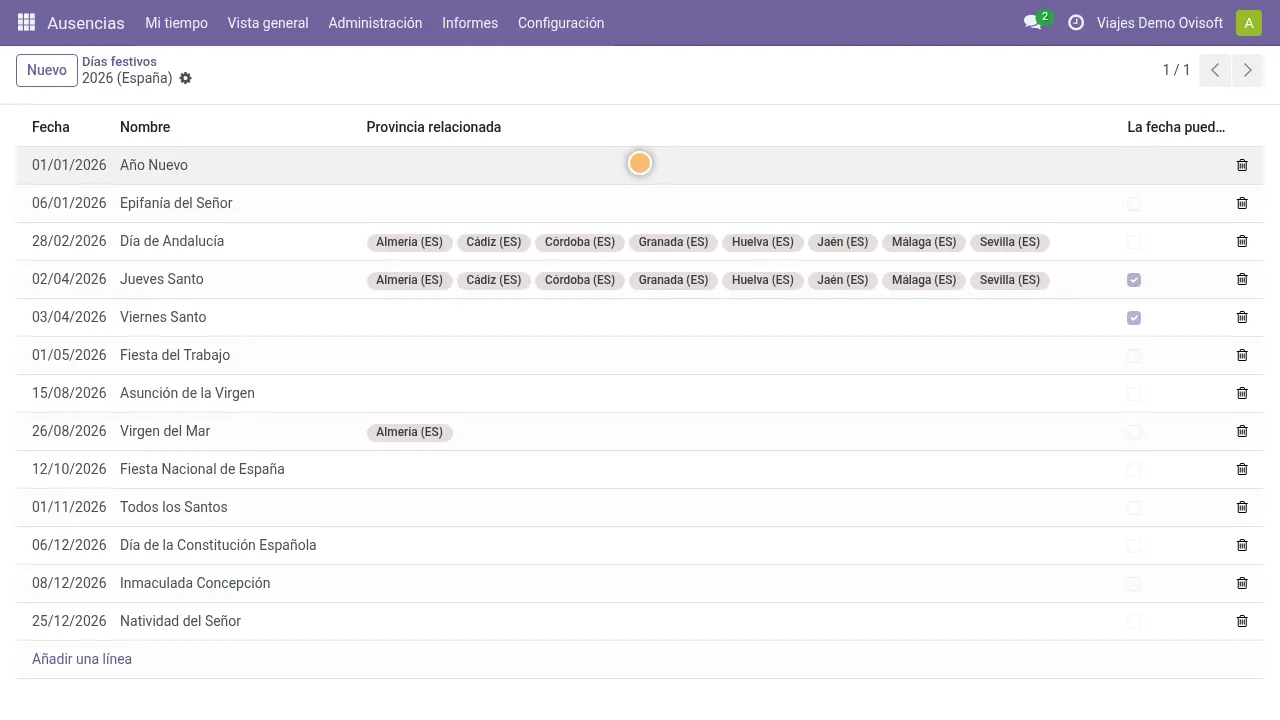Viewport: 1280px width, 720px height.
Task: Open the Administración menu
Action: (375, 23)
